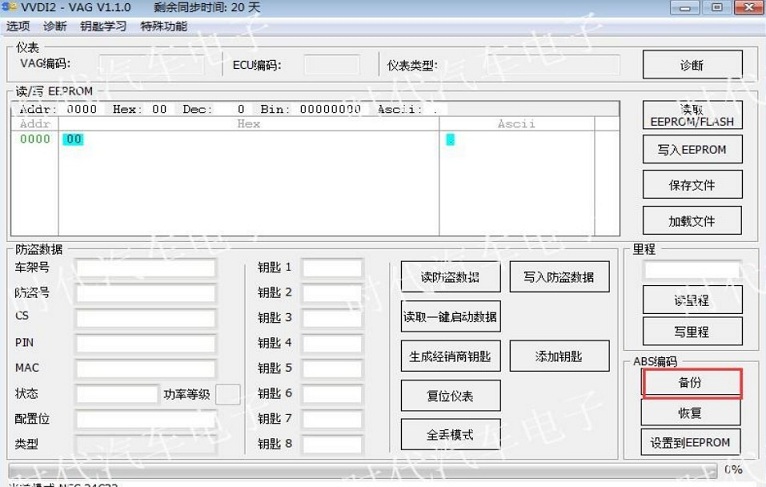The width and height of the screenshot is (766, 487).
Task: Click the VVDI2 app icon in title bar
Action: point(11,8)
